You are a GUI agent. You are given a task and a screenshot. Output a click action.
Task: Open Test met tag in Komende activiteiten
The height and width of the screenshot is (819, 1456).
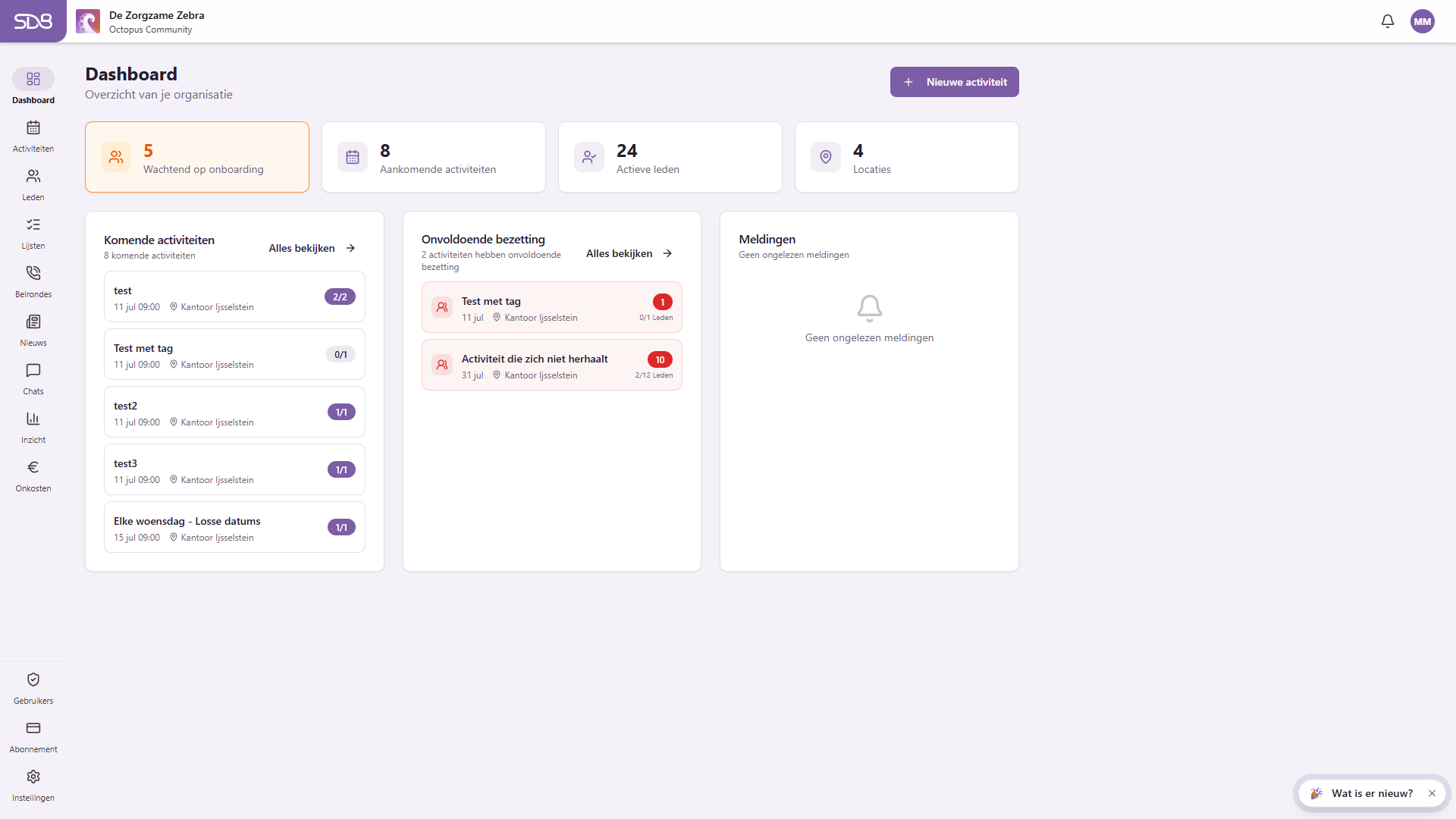tap(234, 354)
